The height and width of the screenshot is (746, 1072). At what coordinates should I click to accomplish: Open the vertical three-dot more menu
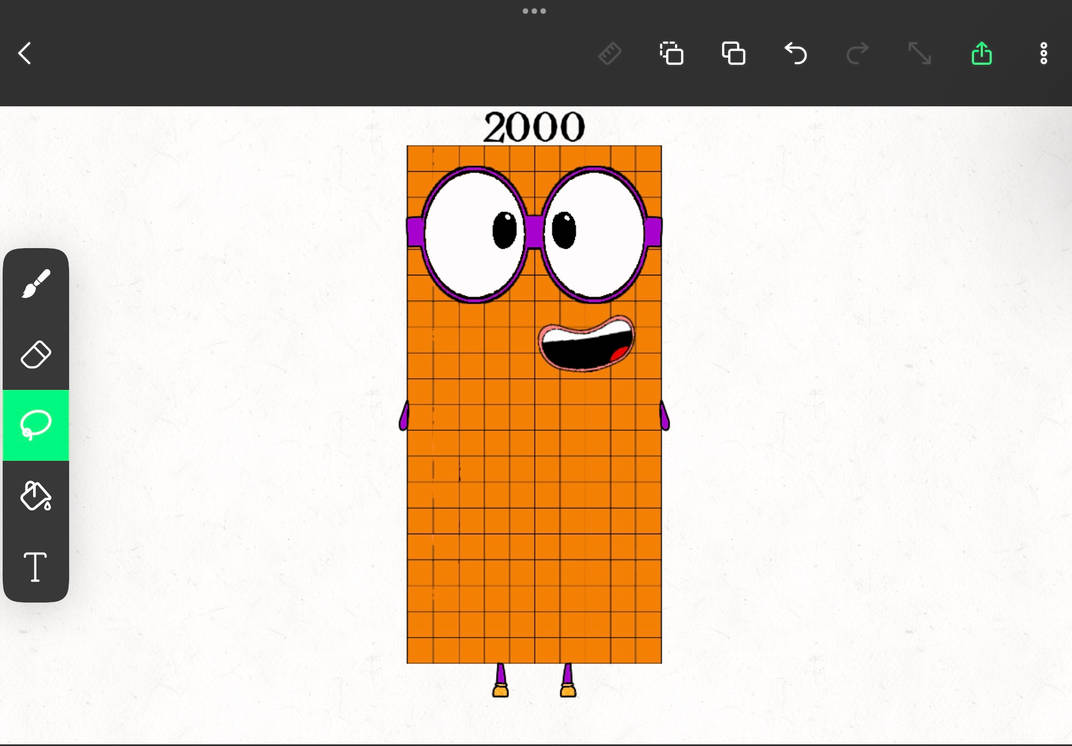[x=1043, y=53]
